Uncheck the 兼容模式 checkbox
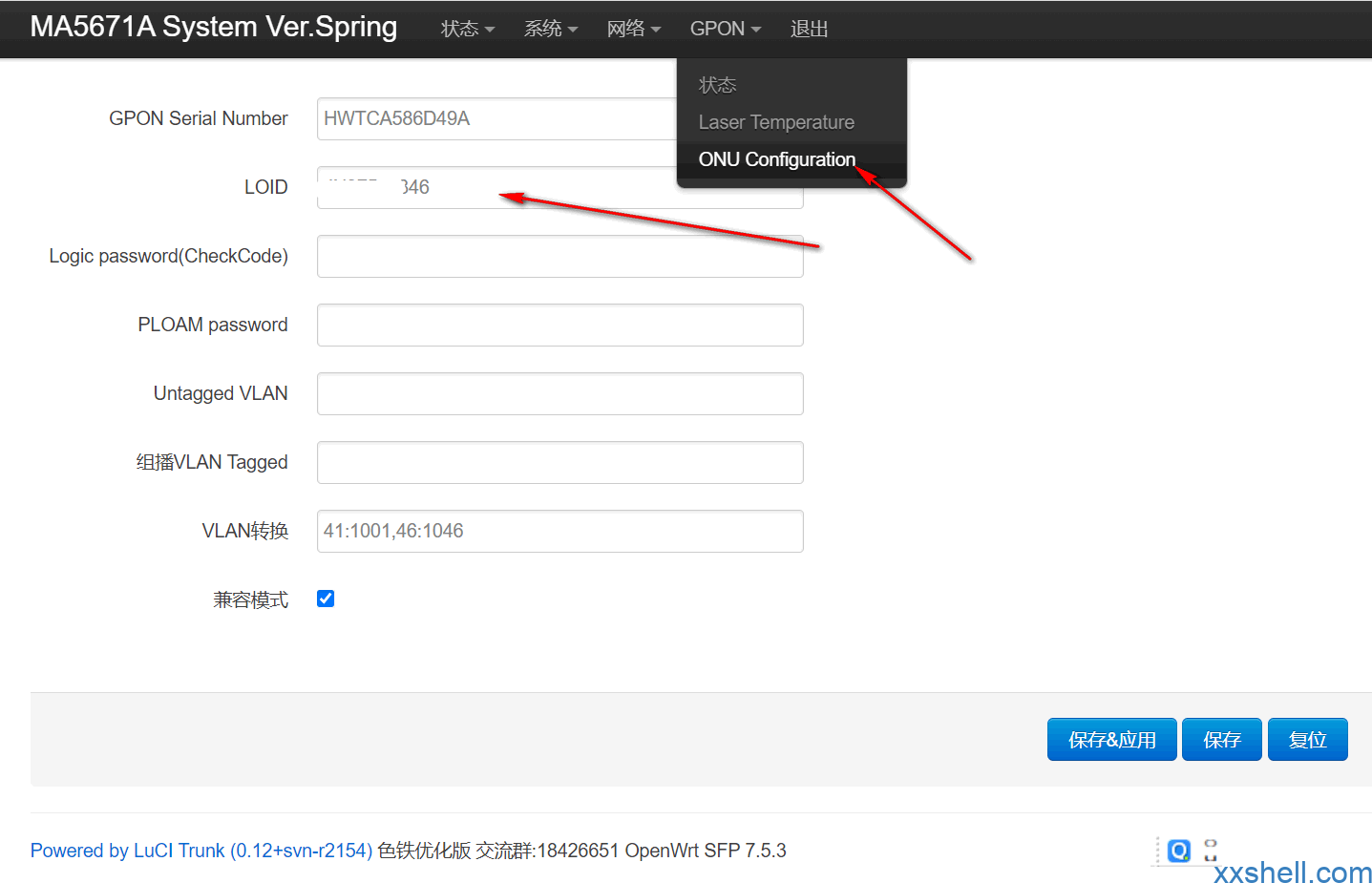Image resolution: width=1372 pixels, height=883 pixels. tap(326, 599)
